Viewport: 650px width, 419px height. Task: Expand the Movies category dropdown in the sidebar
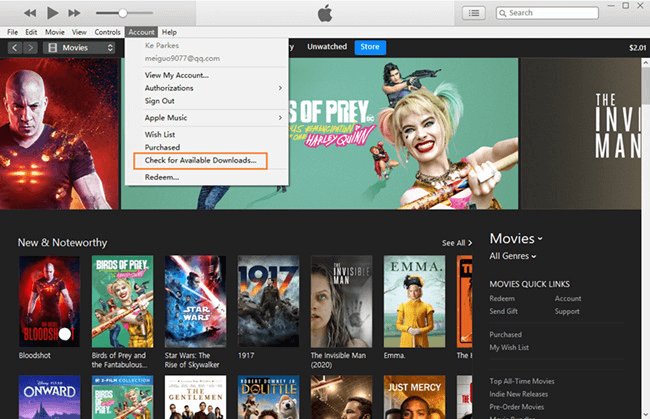click(x=516, y=239)
